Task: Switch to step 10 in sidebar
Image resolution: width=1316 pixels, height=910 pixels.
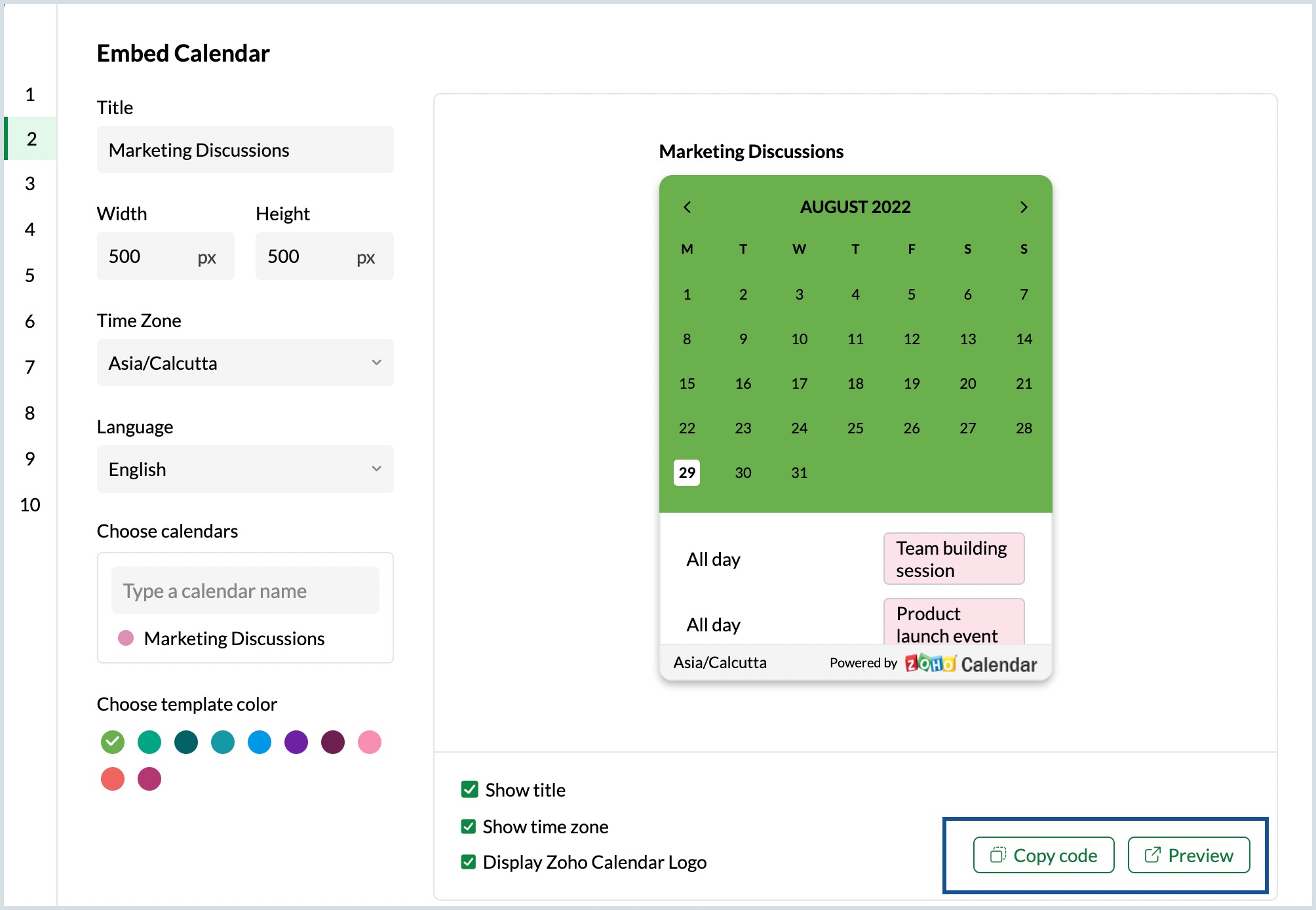Action: [x=30, y=505]
